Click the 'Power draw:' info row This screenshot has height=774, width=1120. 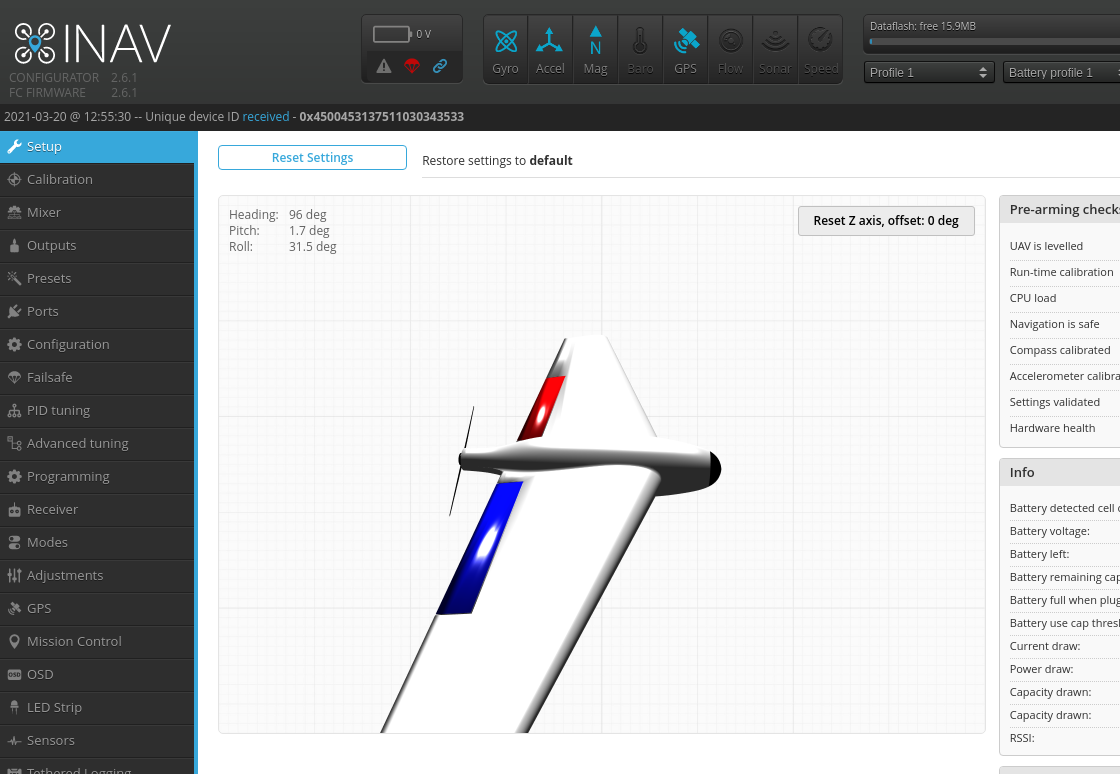[1064, 669]
